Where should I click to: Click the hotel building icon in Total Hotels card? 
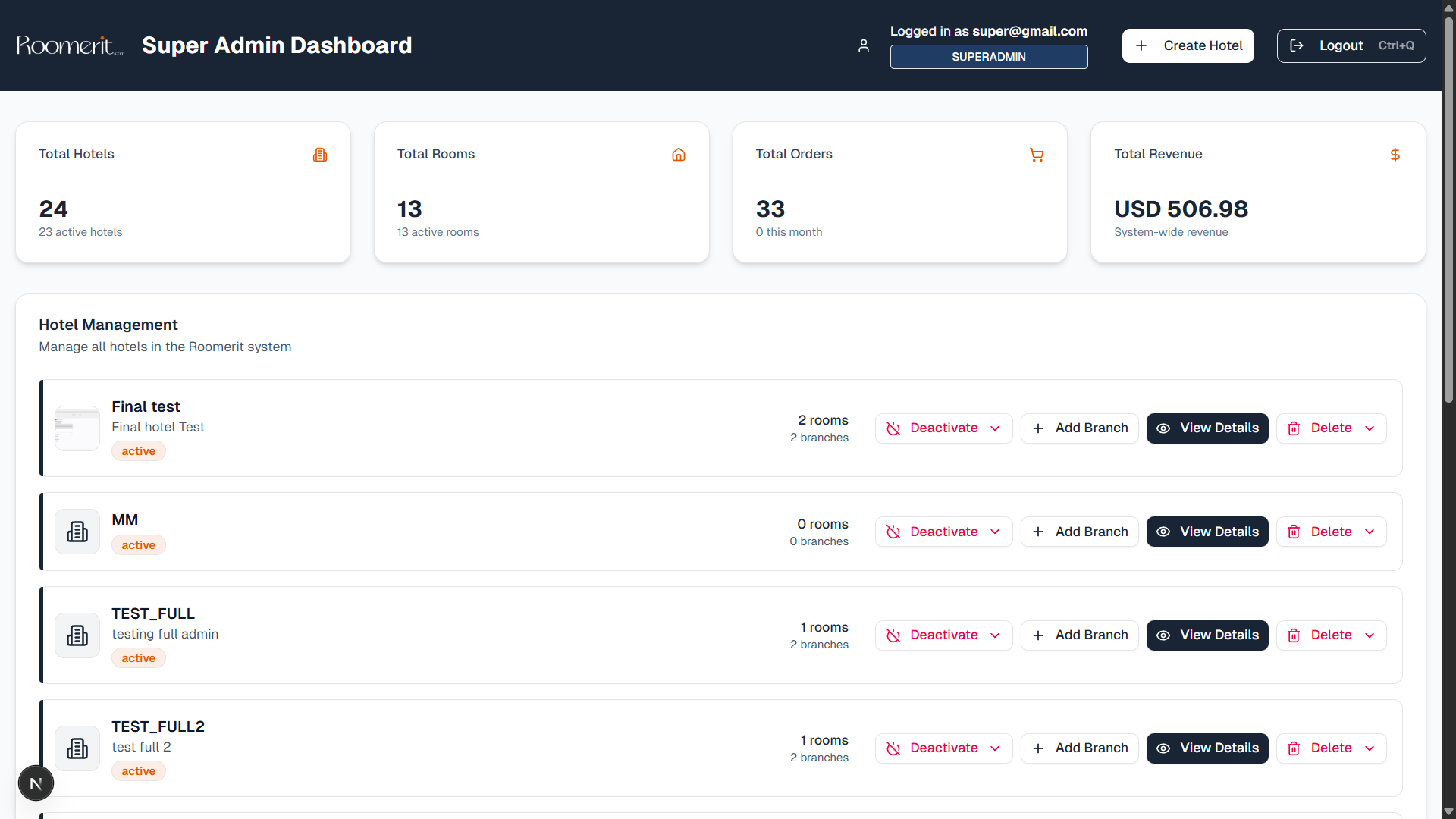(x=320, y=155)
